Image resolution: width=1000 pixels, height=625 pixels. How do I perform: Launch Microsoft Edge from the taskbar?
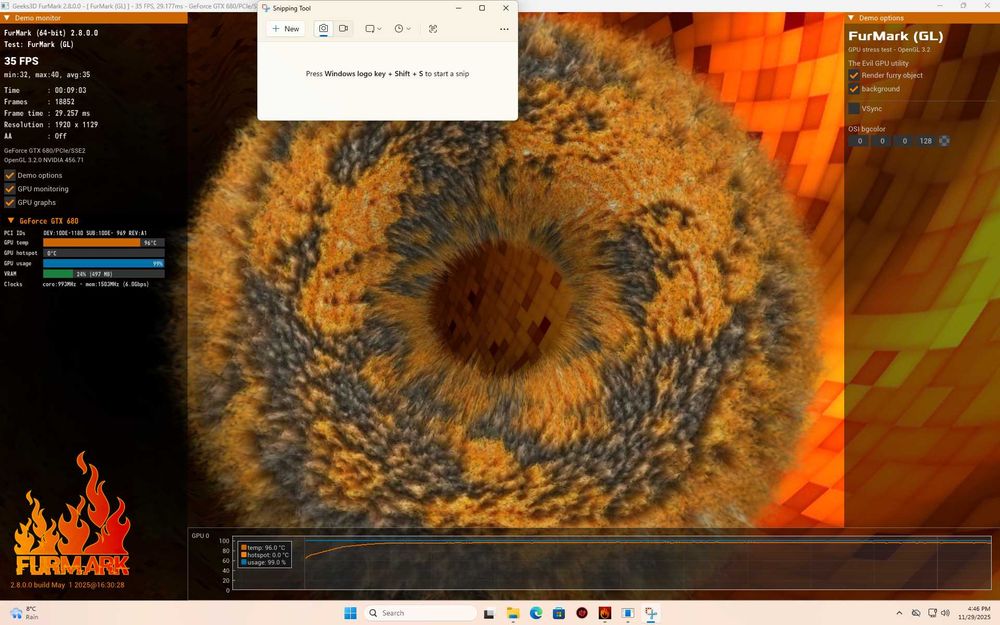pyautogui.click(x=536, y=614)
